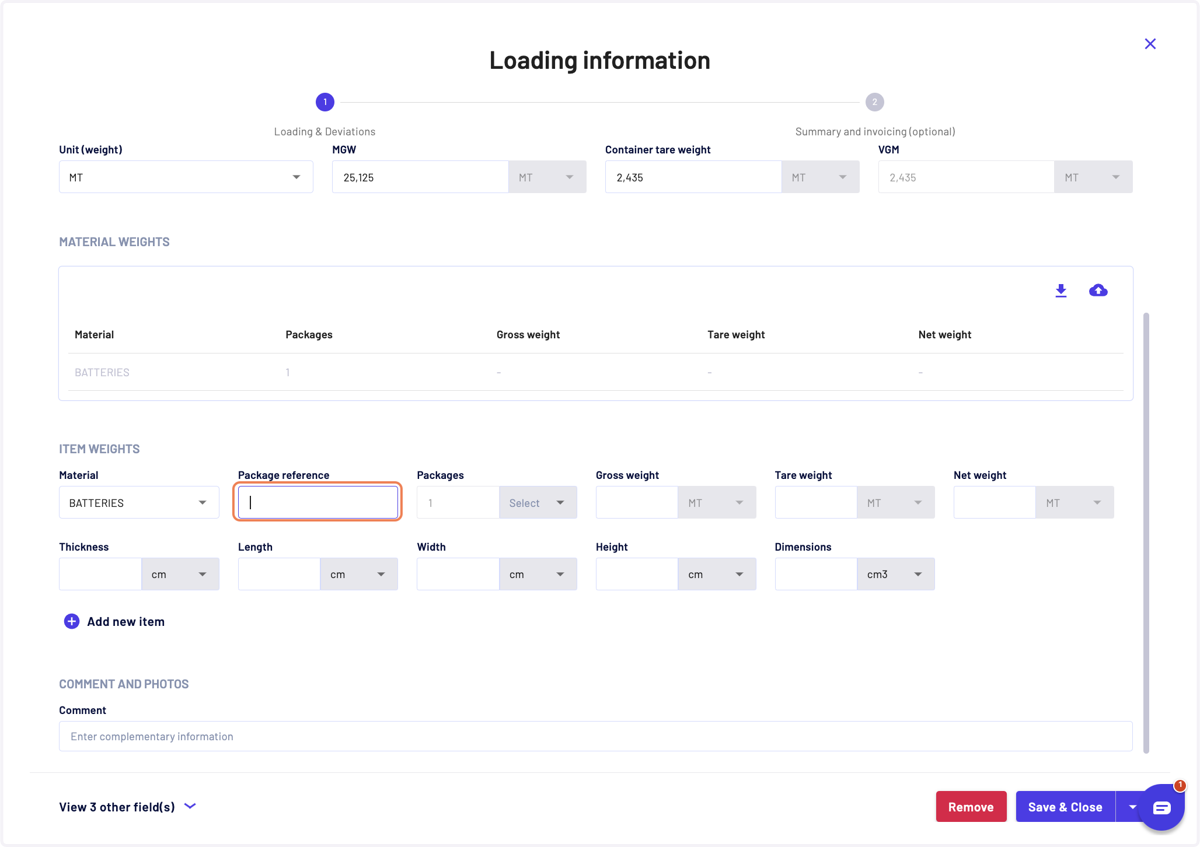
Task: Click the Dimensions input field
Action: pos(816,574)
